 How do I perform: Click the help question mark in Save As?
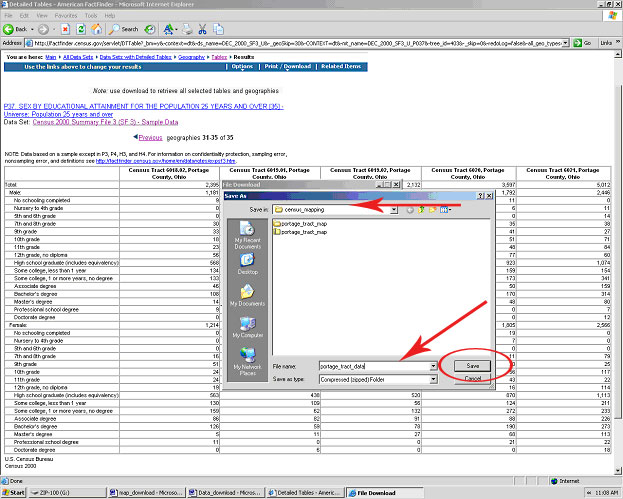481,196
